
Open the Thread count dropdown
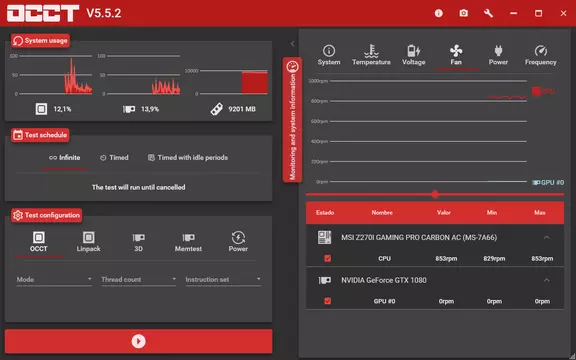coord(138,280)
